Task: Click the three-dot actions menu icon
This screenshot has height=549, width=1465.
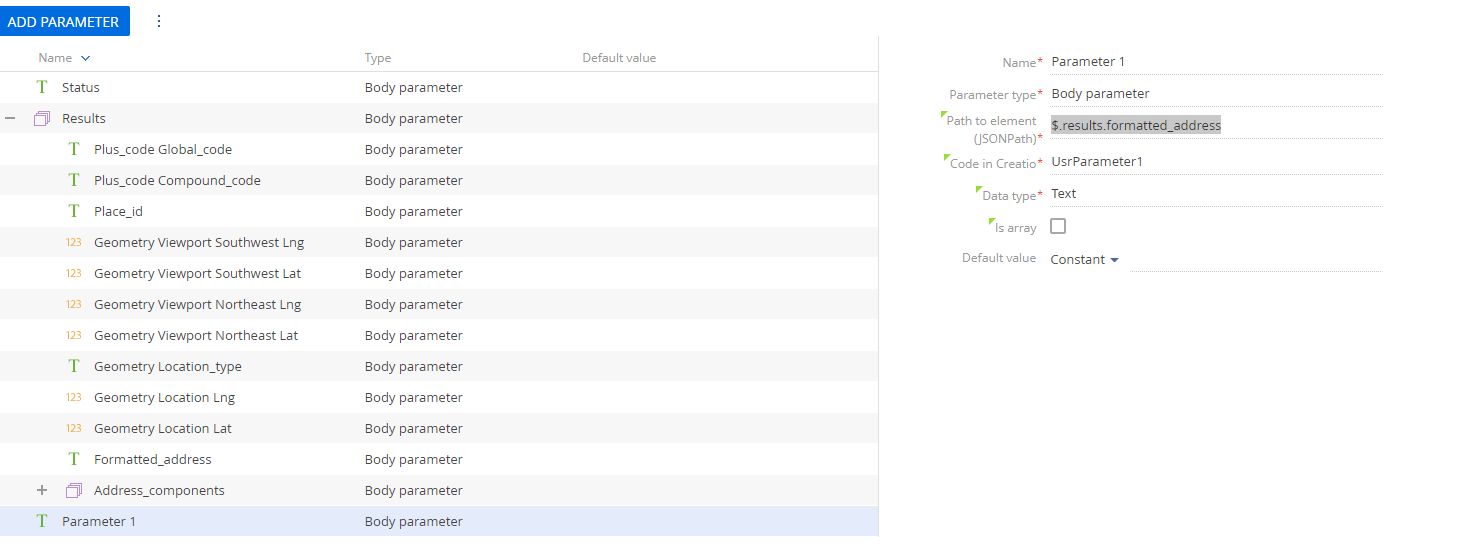Action: [x=159, y=21]
